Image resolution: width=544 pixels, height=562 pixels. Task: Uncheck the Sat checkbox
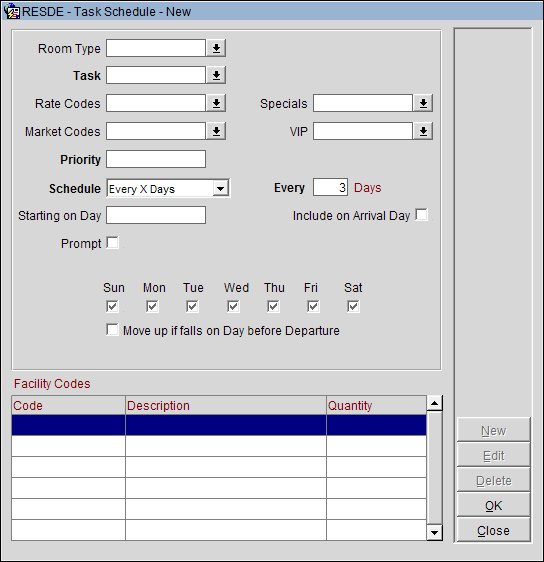pyautogui.click(x=353, y=306)
